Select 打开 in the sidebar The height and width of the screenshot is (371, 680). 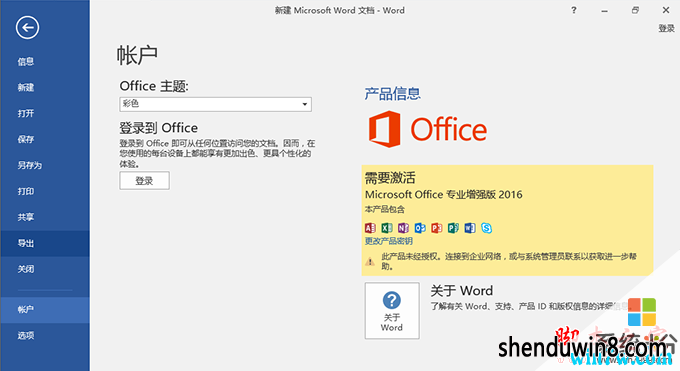point(45,113)
